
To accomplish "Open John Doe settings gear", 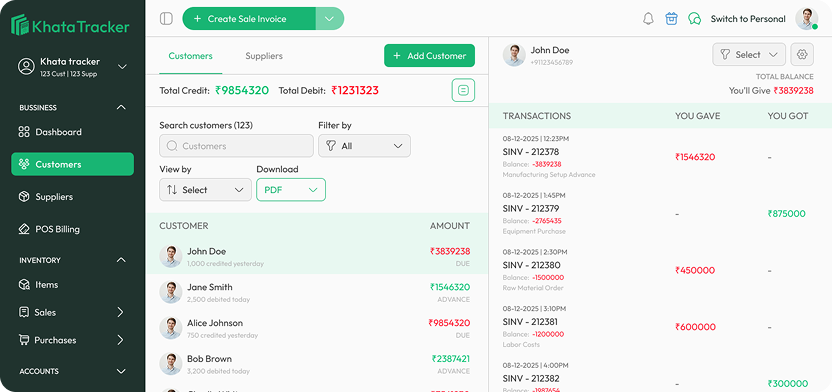I will click(802, 54).
